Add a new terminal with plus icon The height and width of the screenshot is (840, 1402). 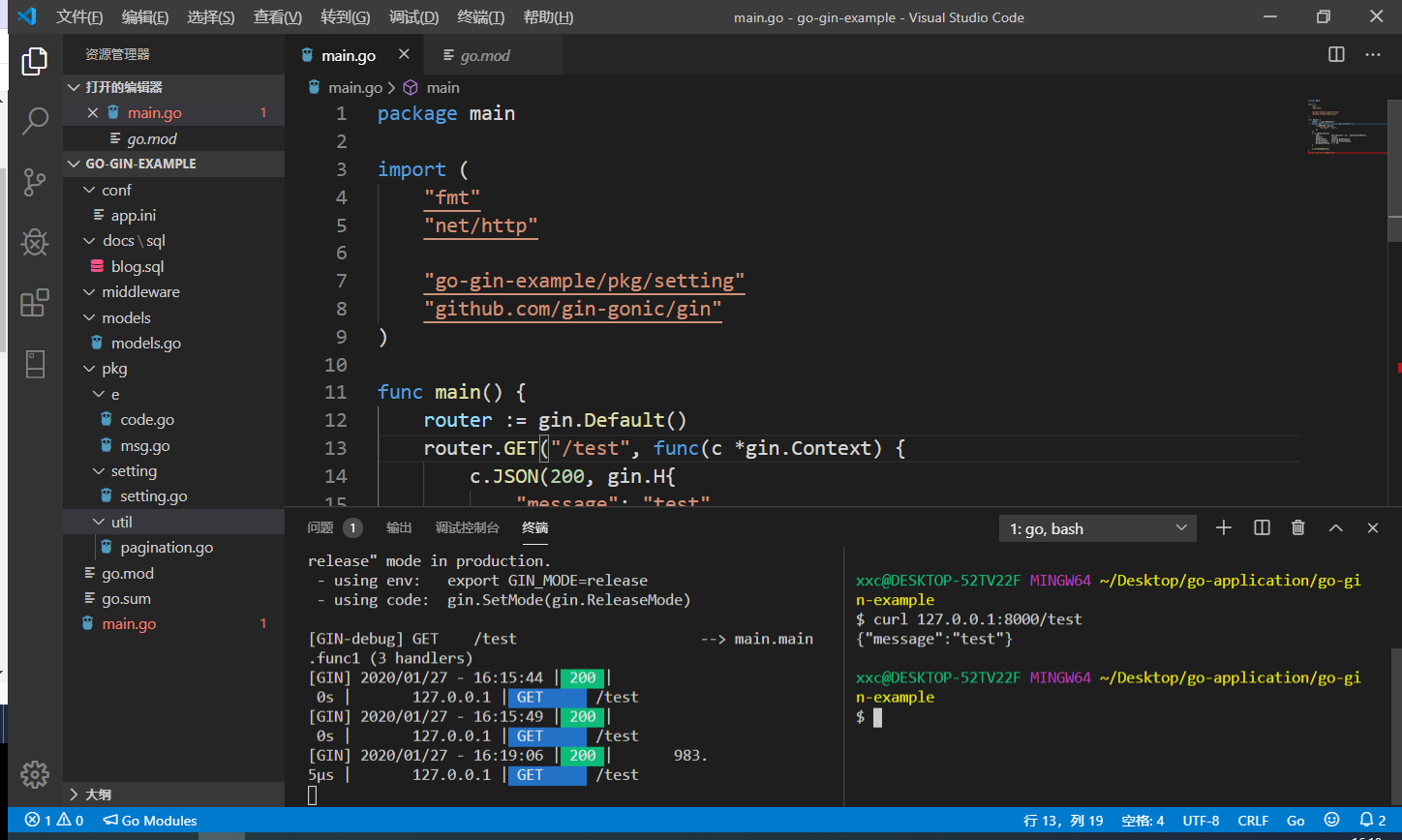1224,527
